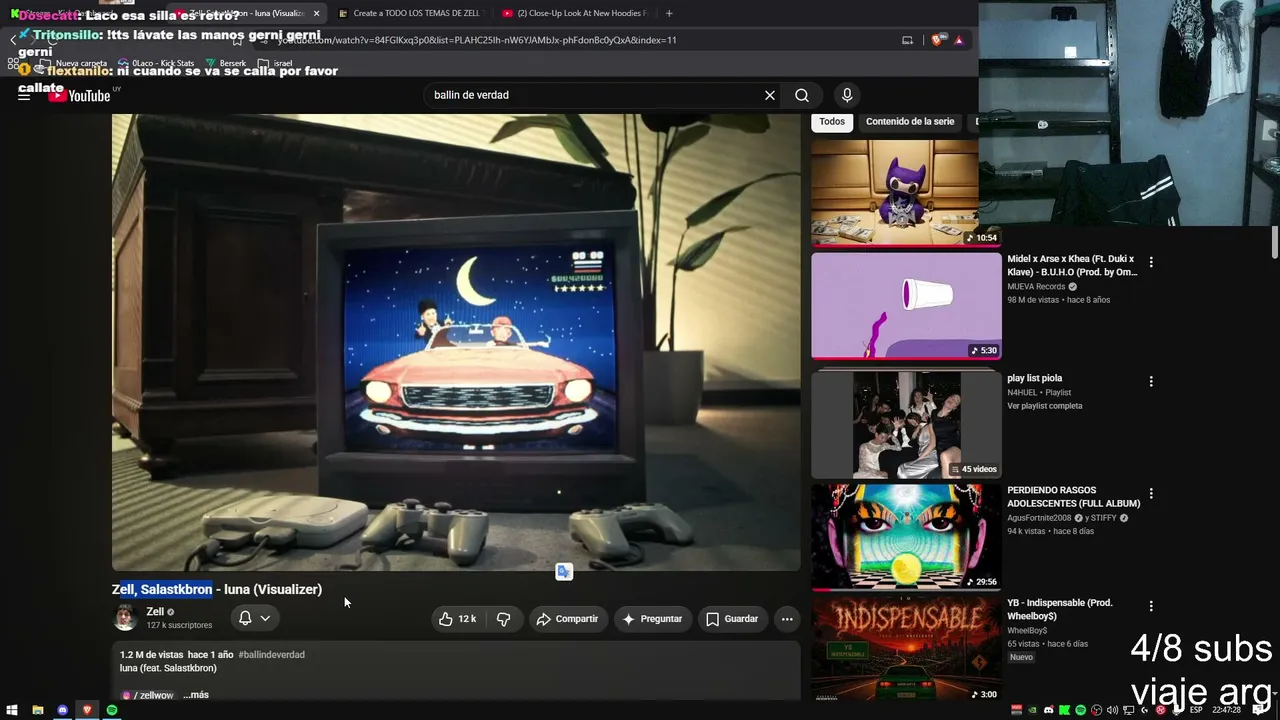Expand description with ...más
The image size is (1280, 720).
(196, 695)
